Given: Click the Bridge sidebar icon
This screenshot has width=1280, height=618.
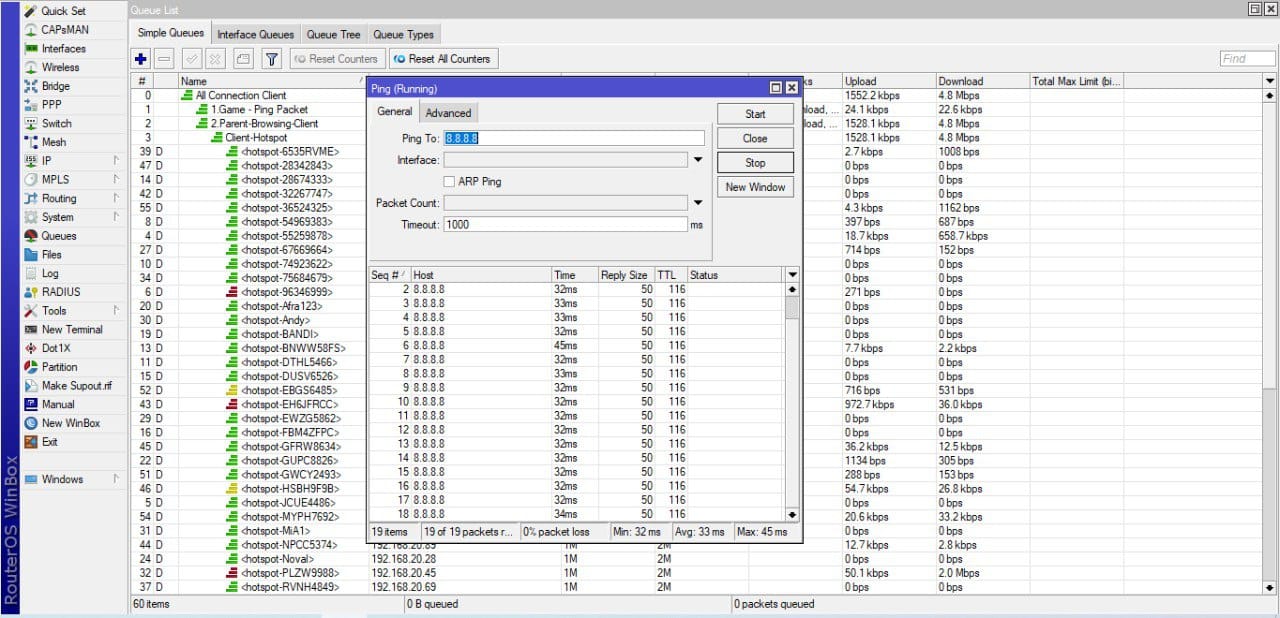Looking at the screenshot, I should pyautogui.click(x=31, y=86).
